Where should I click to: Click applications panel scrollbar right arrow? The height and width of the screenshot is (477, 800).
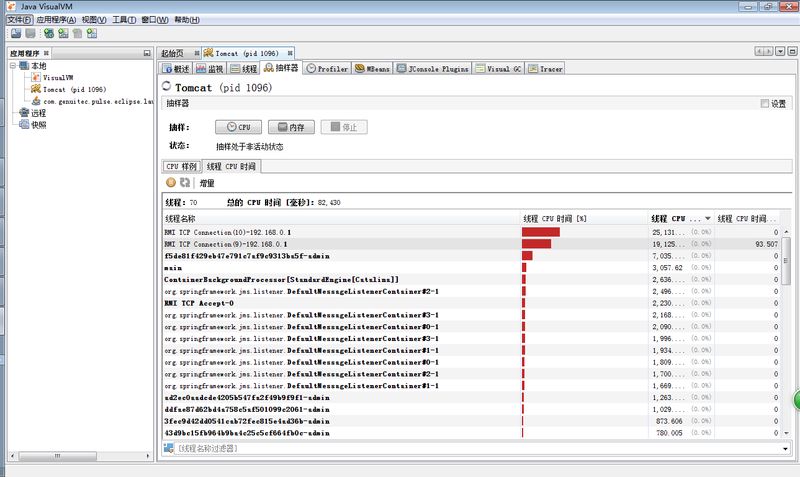click(x=148, y=456)
